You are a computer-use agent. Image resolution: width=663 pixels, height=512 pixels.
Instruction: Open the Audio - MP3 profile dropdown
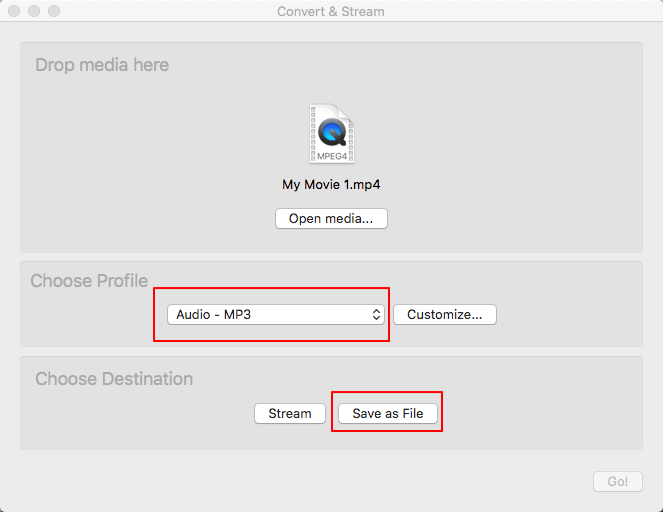[x=268, y=314]
